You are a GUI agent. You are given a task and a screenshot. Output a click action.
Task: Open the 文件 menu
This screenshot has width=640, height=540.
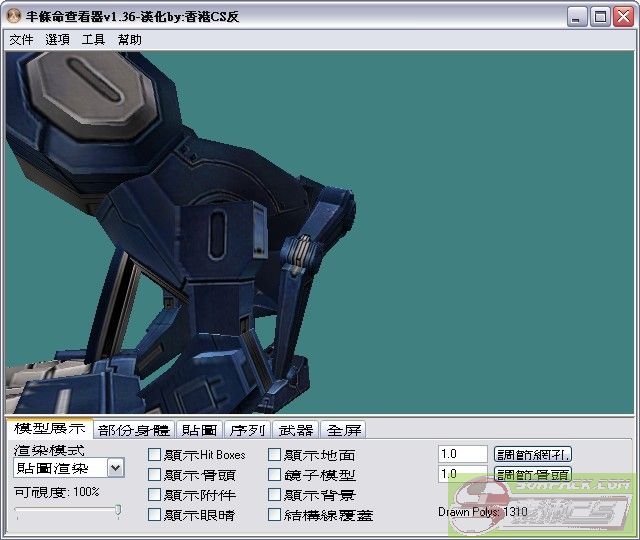(x=21, y=40)
